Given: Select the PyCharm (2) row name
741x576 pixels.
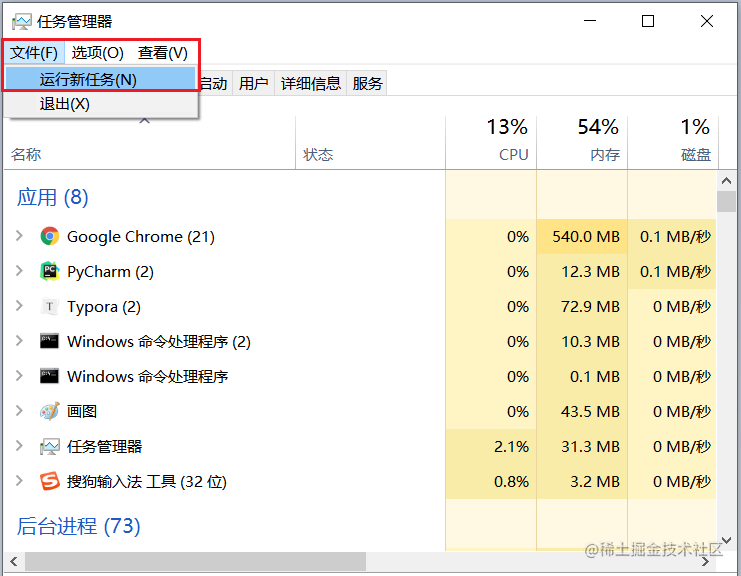Looking at the screenshot, I should 110,272.
